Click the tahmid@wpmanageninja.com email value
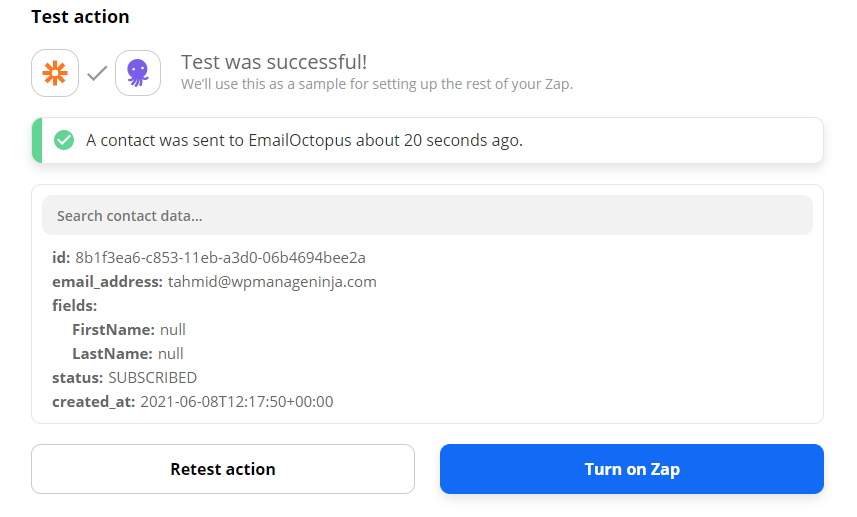 (x=272, y=281)
